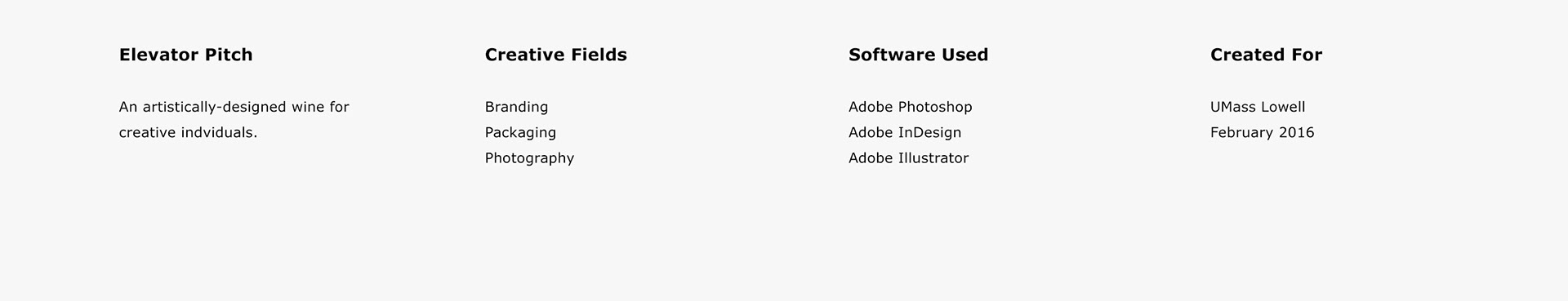Click the word 'Lowell' under Created For
Screen dimensions: 1568x301
pyautogui.click(x=1283, y=107)
